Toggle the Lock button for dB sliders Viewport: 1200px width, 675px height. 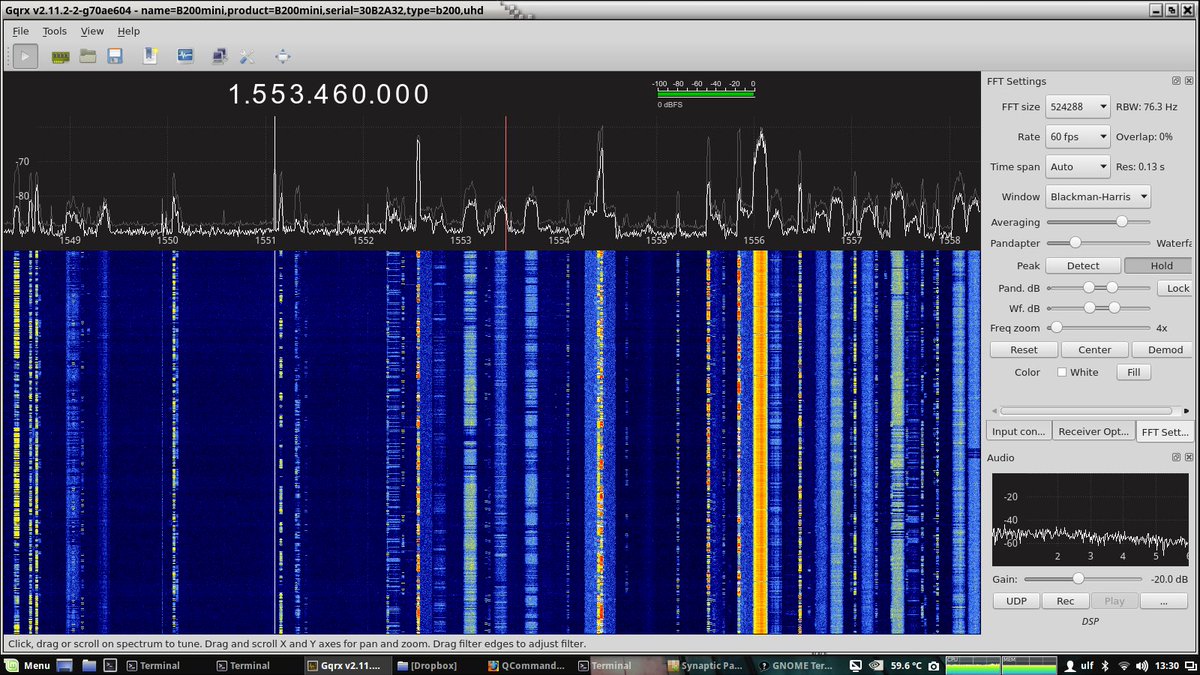pyautogui.click(x=1174, y=288)
